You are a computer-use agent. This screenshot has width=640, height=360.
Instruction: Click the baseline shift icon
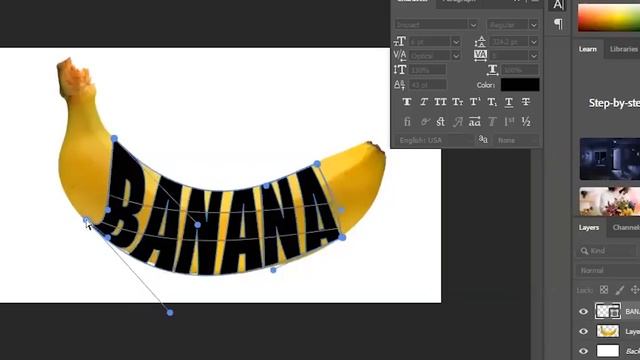[399, 84]
